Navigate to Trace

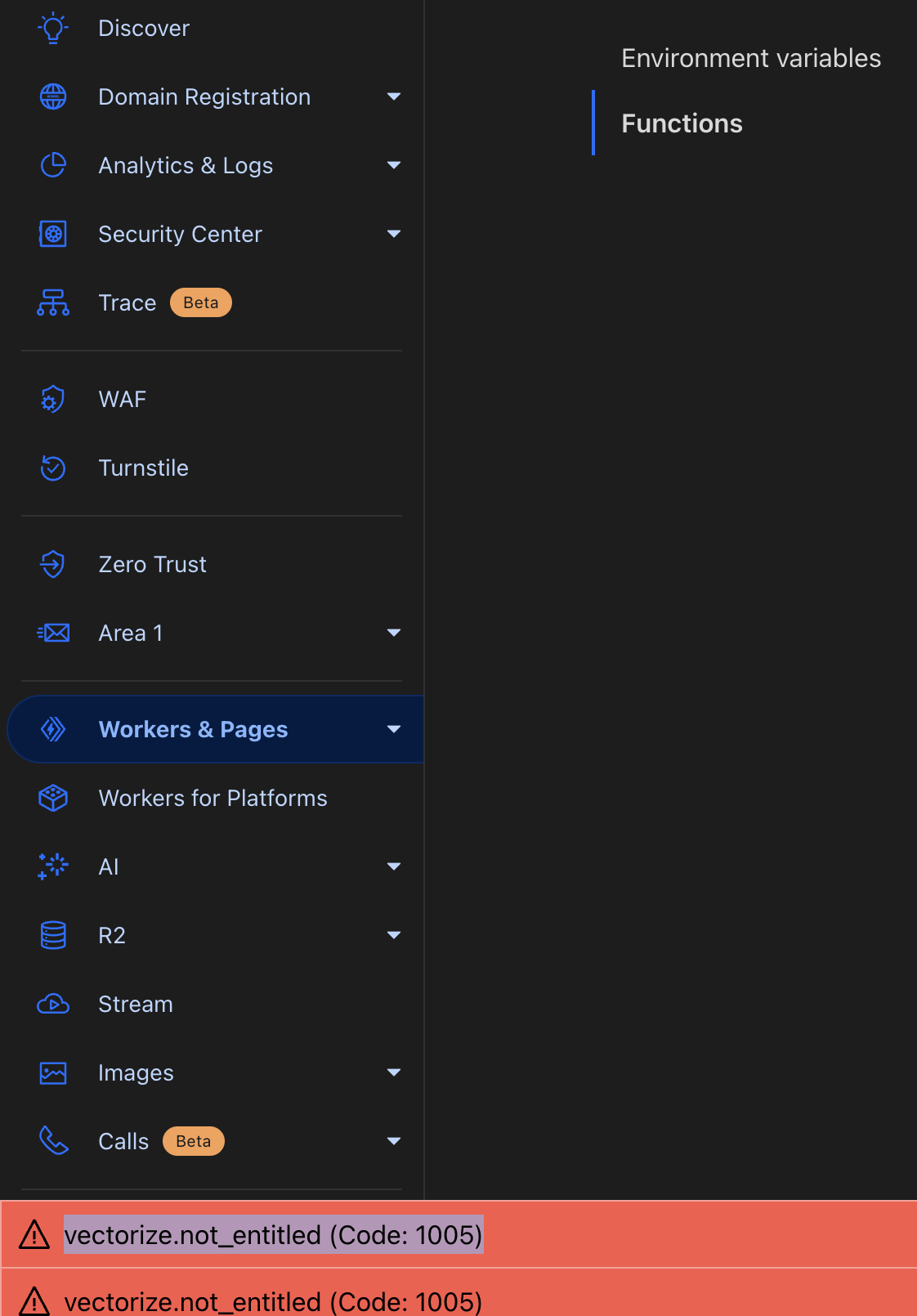[x=127, y=302]
